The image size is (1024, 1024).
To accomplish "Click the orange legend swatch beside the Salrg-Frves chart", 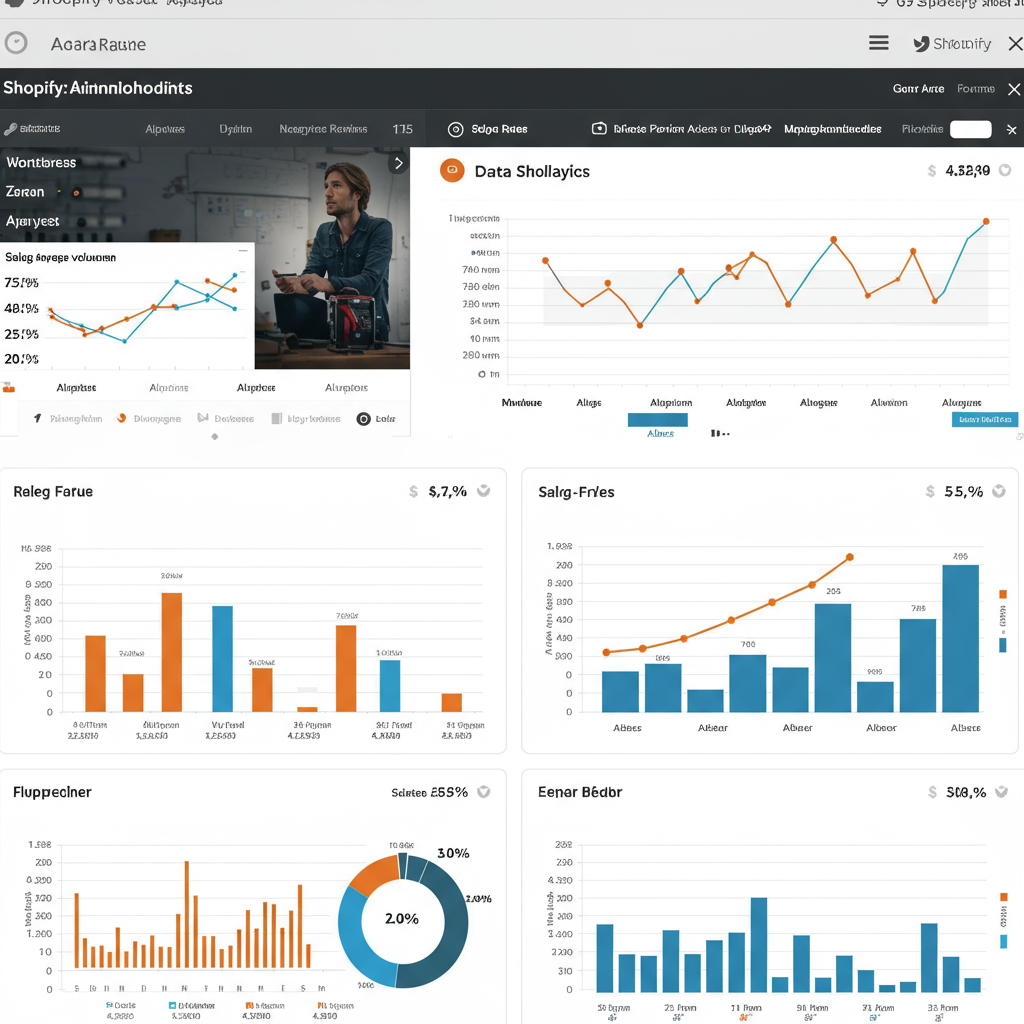I will click(x=1003, y=595).
